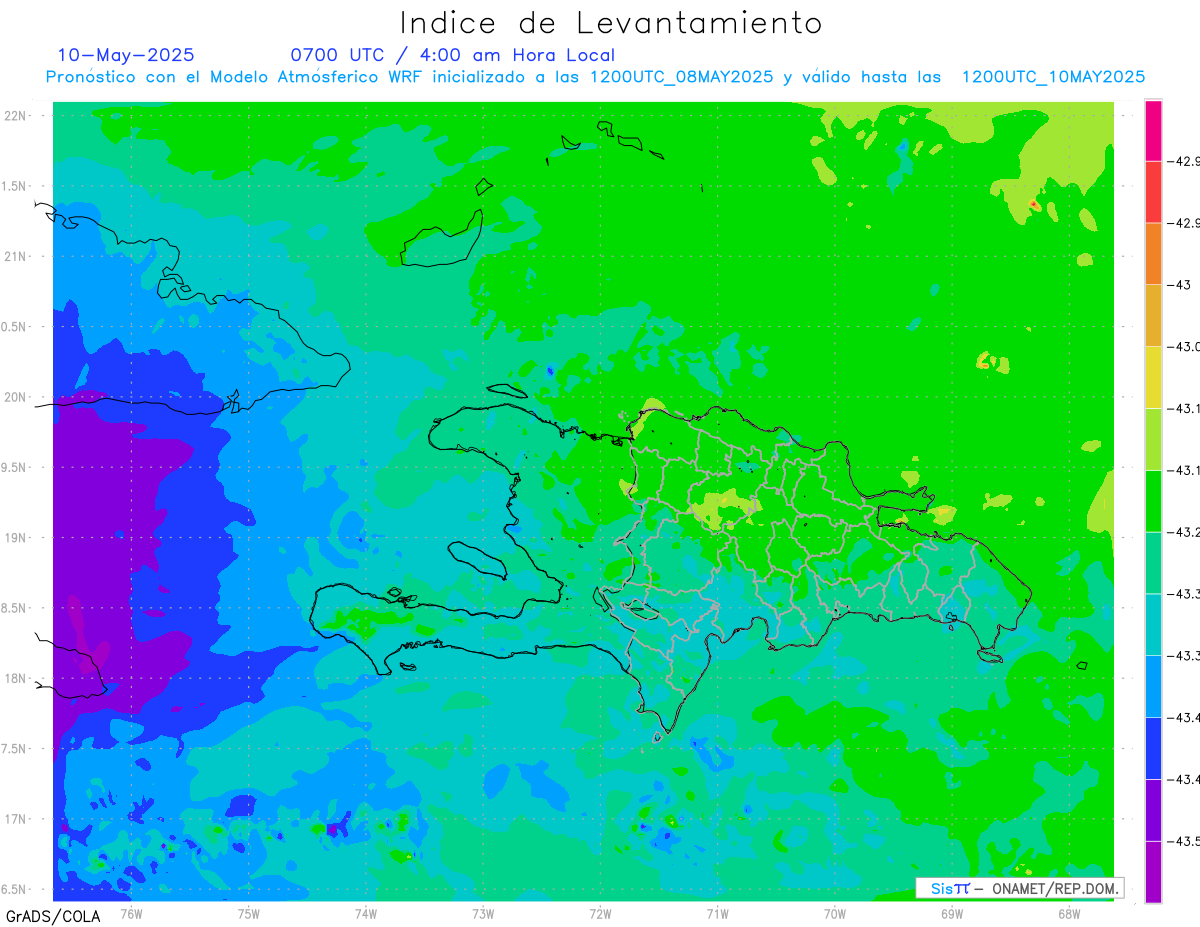Click the "72W" longitude label

coord(600,913)
